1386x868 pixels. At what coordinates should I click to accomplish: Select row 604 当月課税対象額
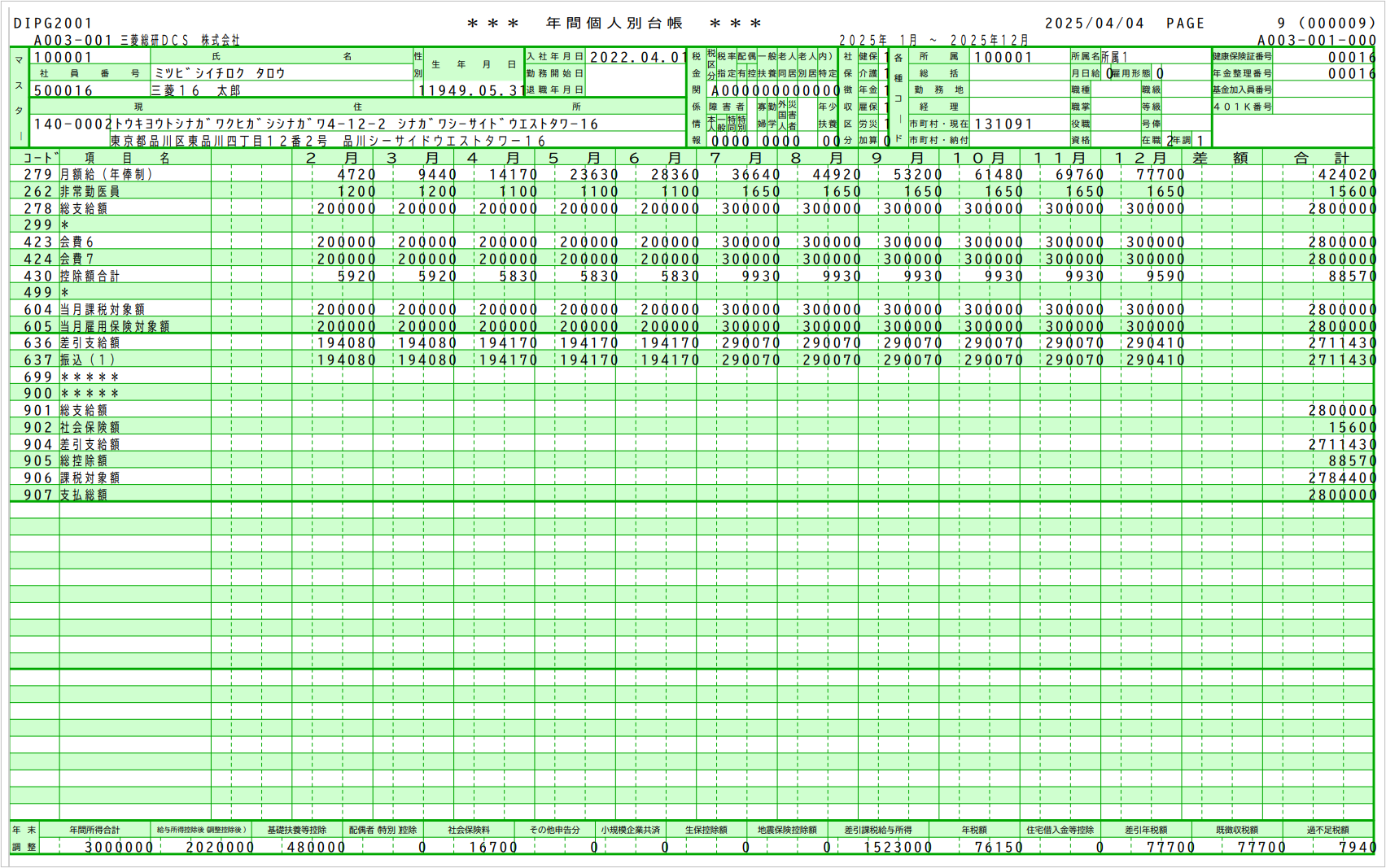(x=103, y=309)
